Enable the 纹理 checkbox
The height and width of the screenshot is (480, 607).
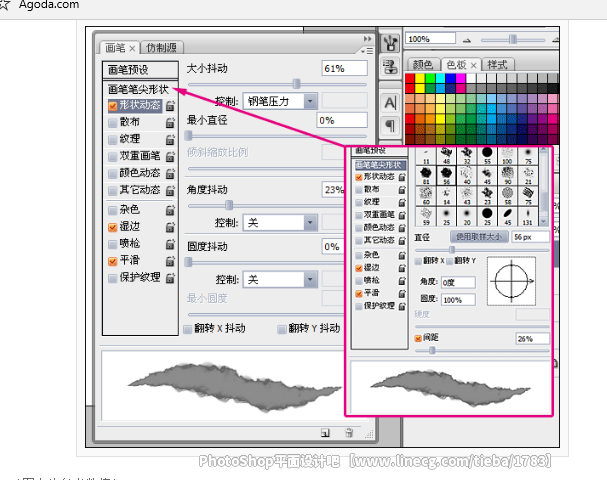point(113,139)
